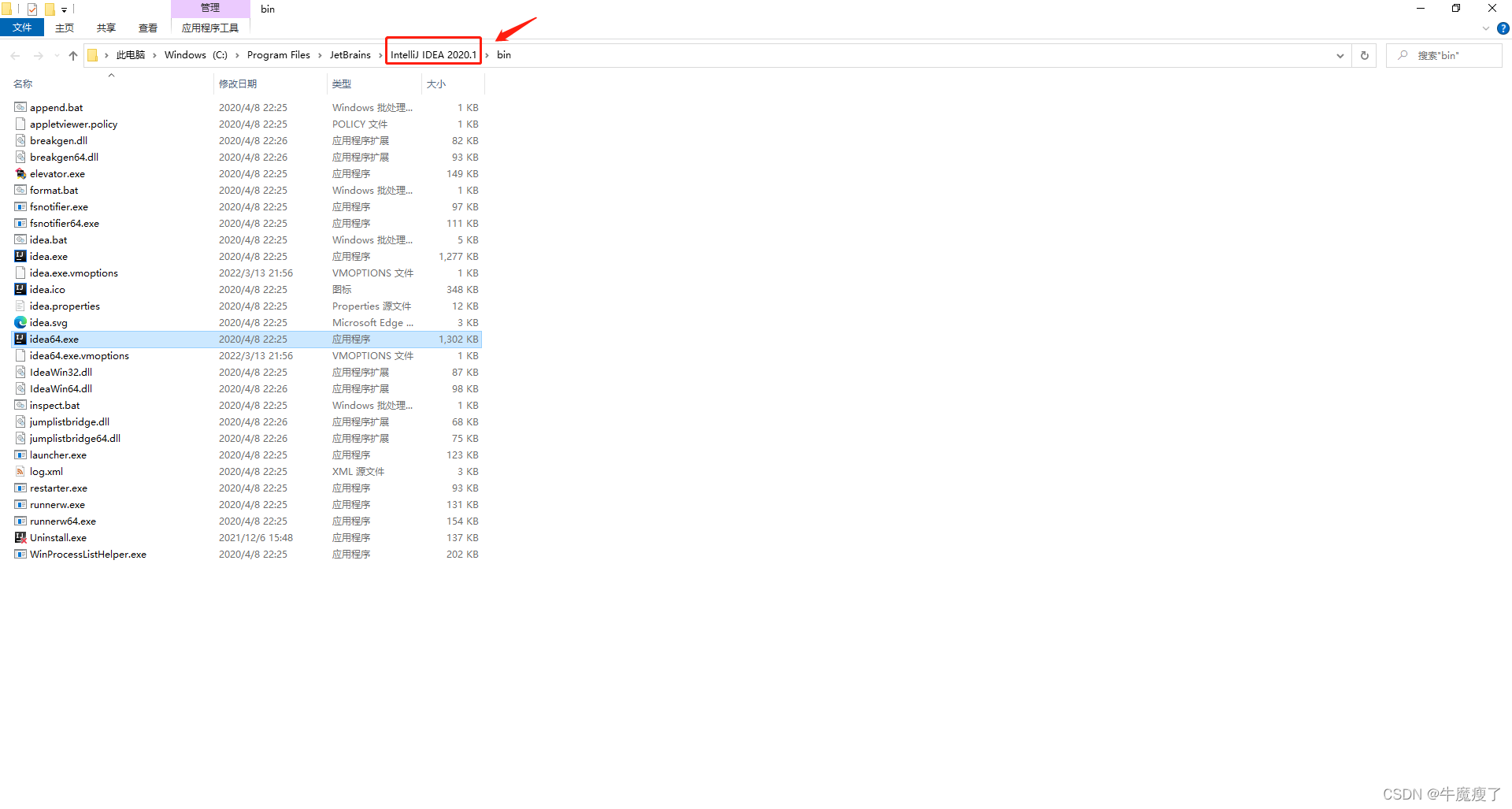Select jumplistbridge64.dll file name
The height and width of the screenshot is (809, 1512).
(x=76, y=438)
